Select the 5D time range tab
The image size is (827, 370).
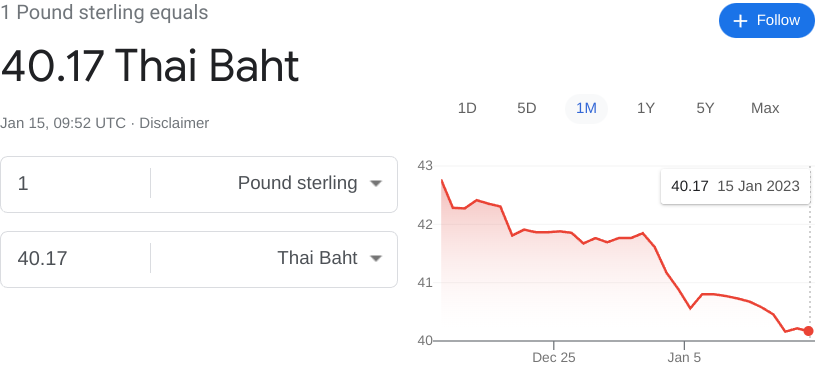click(526, 109)
